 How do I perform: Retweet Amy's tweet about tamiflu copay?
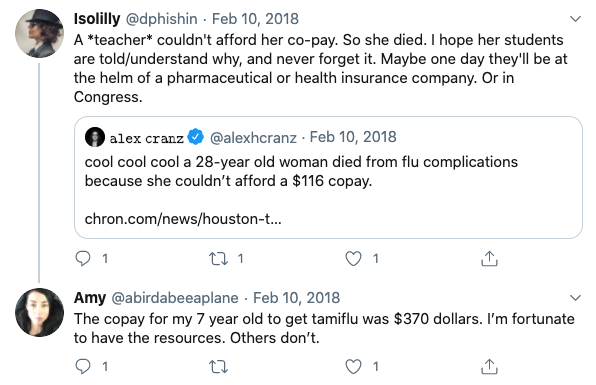pos(219,367)
